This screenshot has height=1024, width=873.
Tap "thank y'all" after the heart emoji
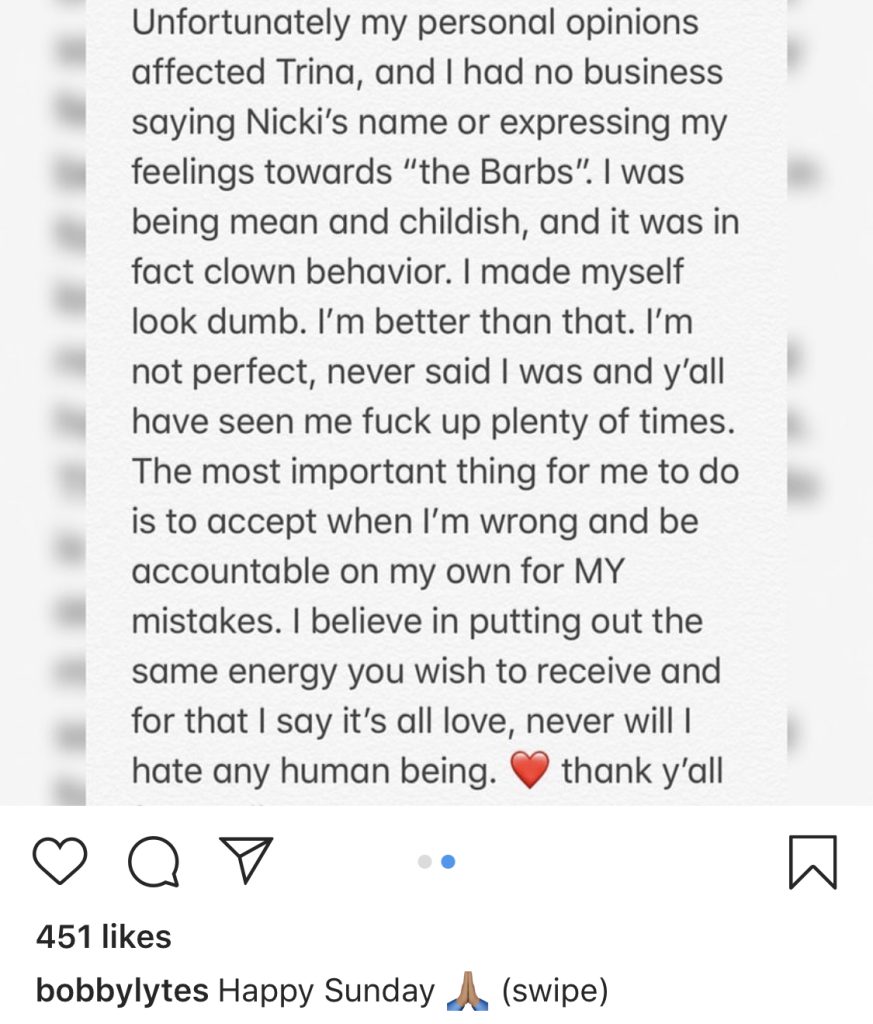(x=642, y=771)
